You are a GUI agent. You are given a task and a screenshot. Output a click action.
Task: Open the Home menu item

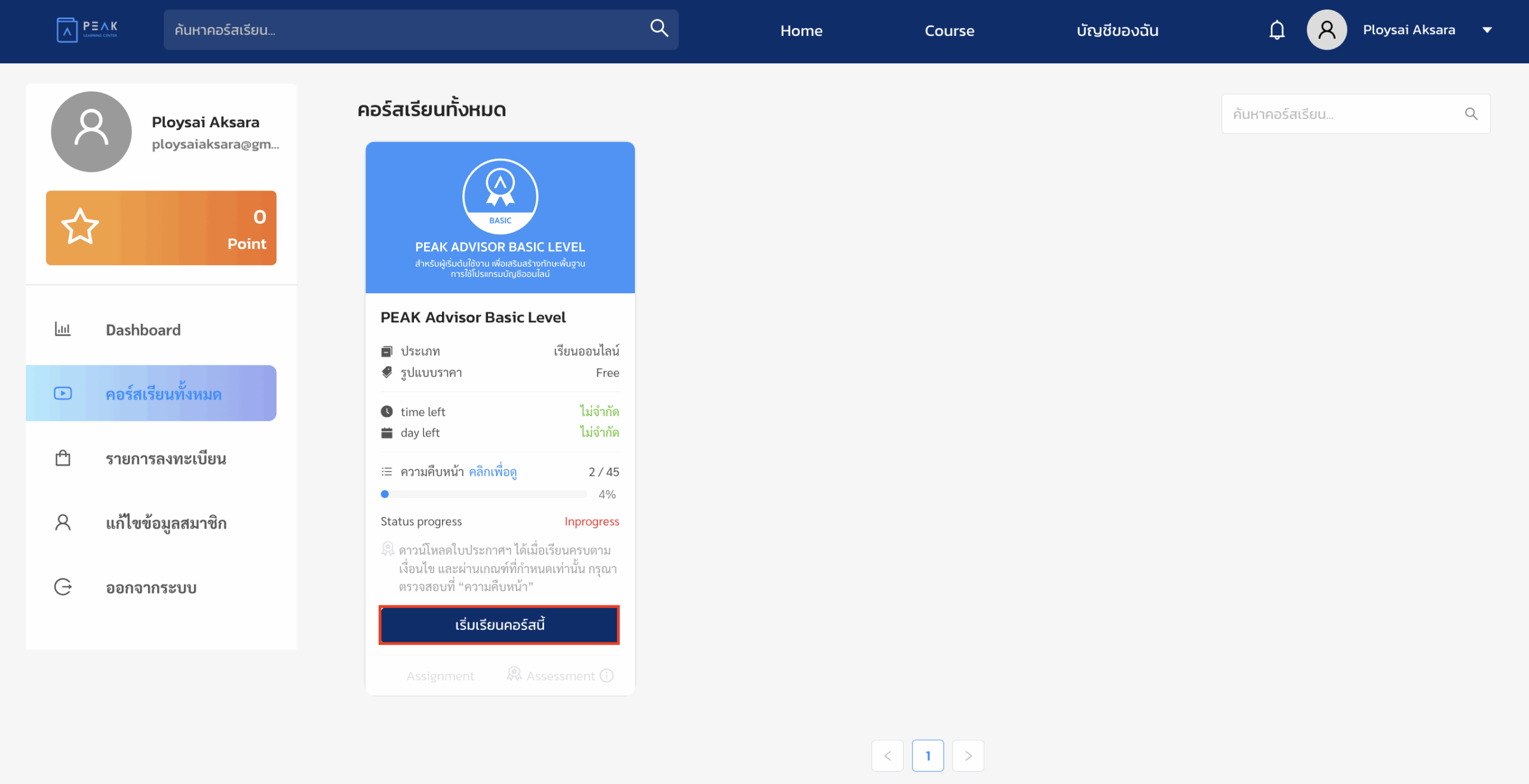click(x=801, y=30)
